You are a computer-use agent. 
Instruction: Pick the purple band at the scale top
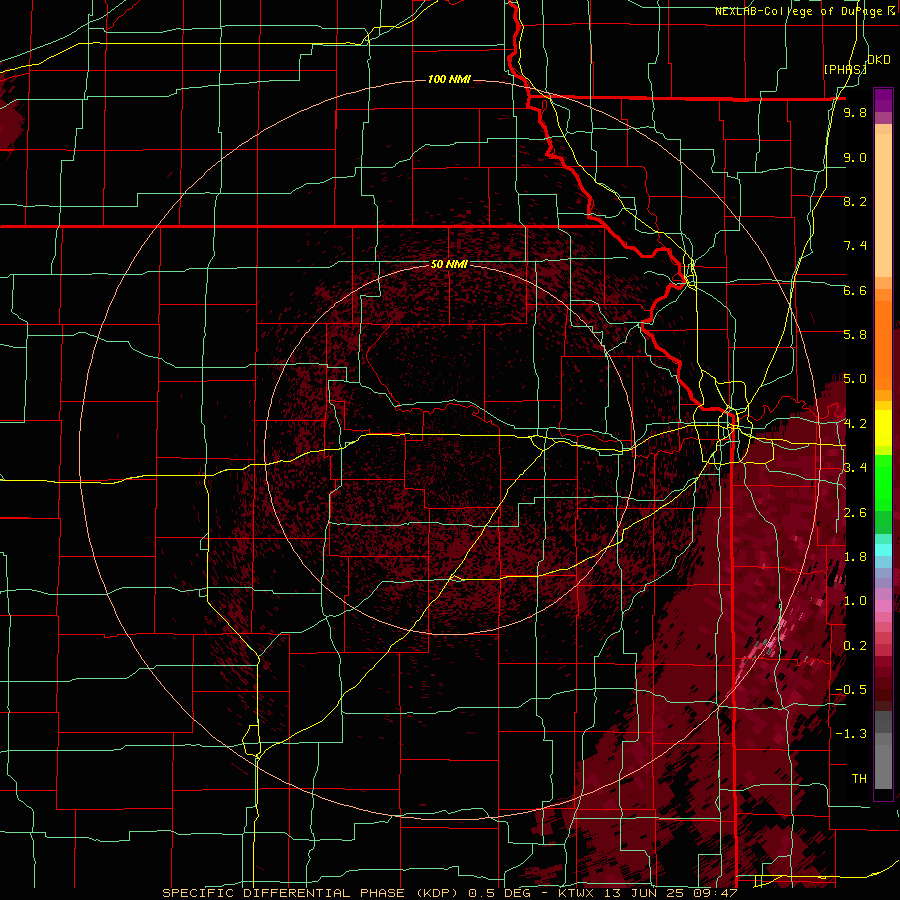pos(883,100)
